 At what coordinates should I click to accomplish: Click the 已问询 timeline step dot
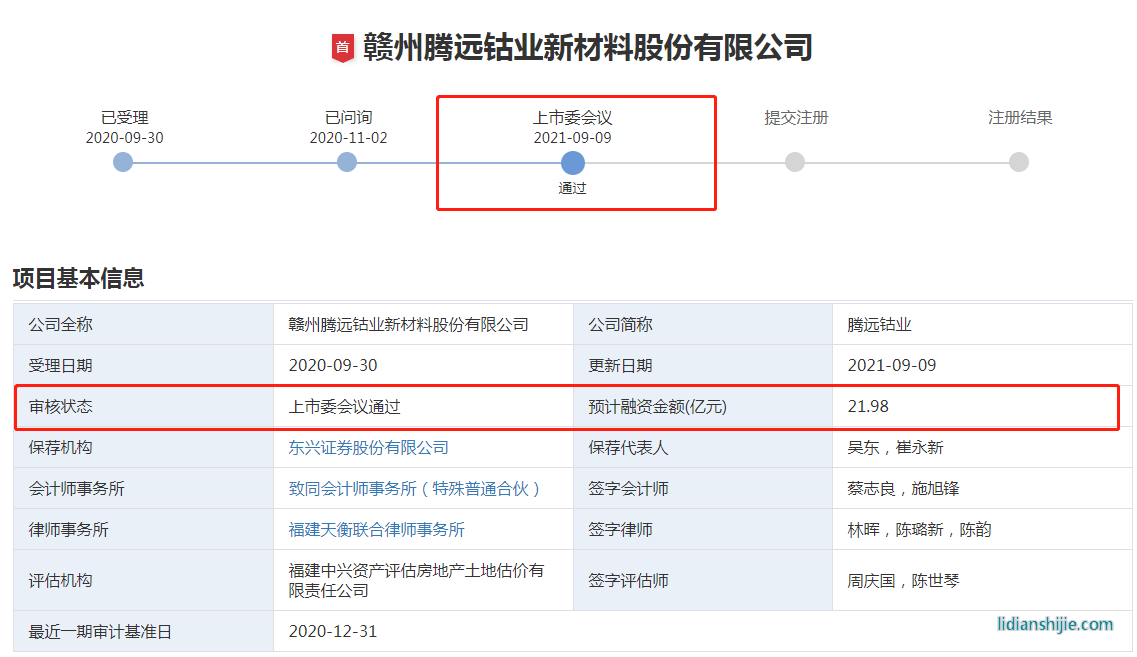coord(347,162)
